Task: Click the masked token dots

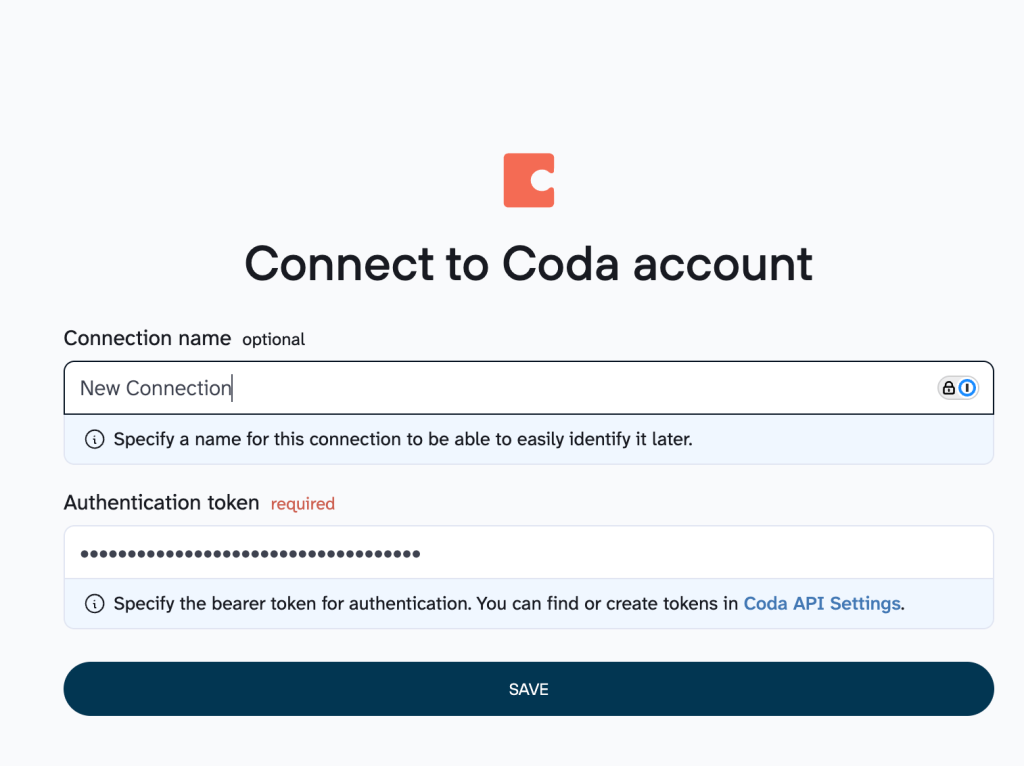Action: coord(250,552)
